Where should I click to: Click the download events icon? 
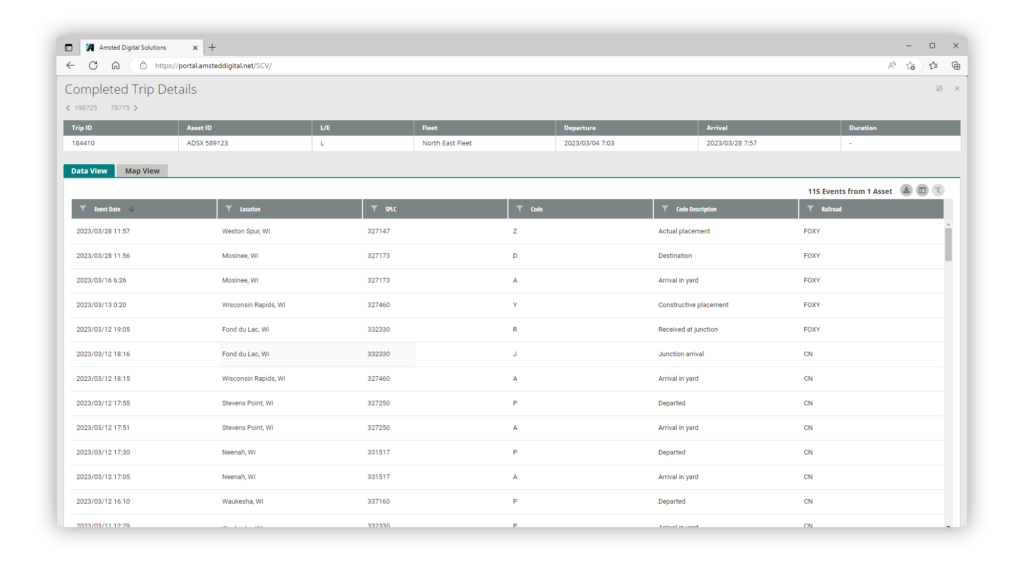pyautogui.click(x=906, y=190)
